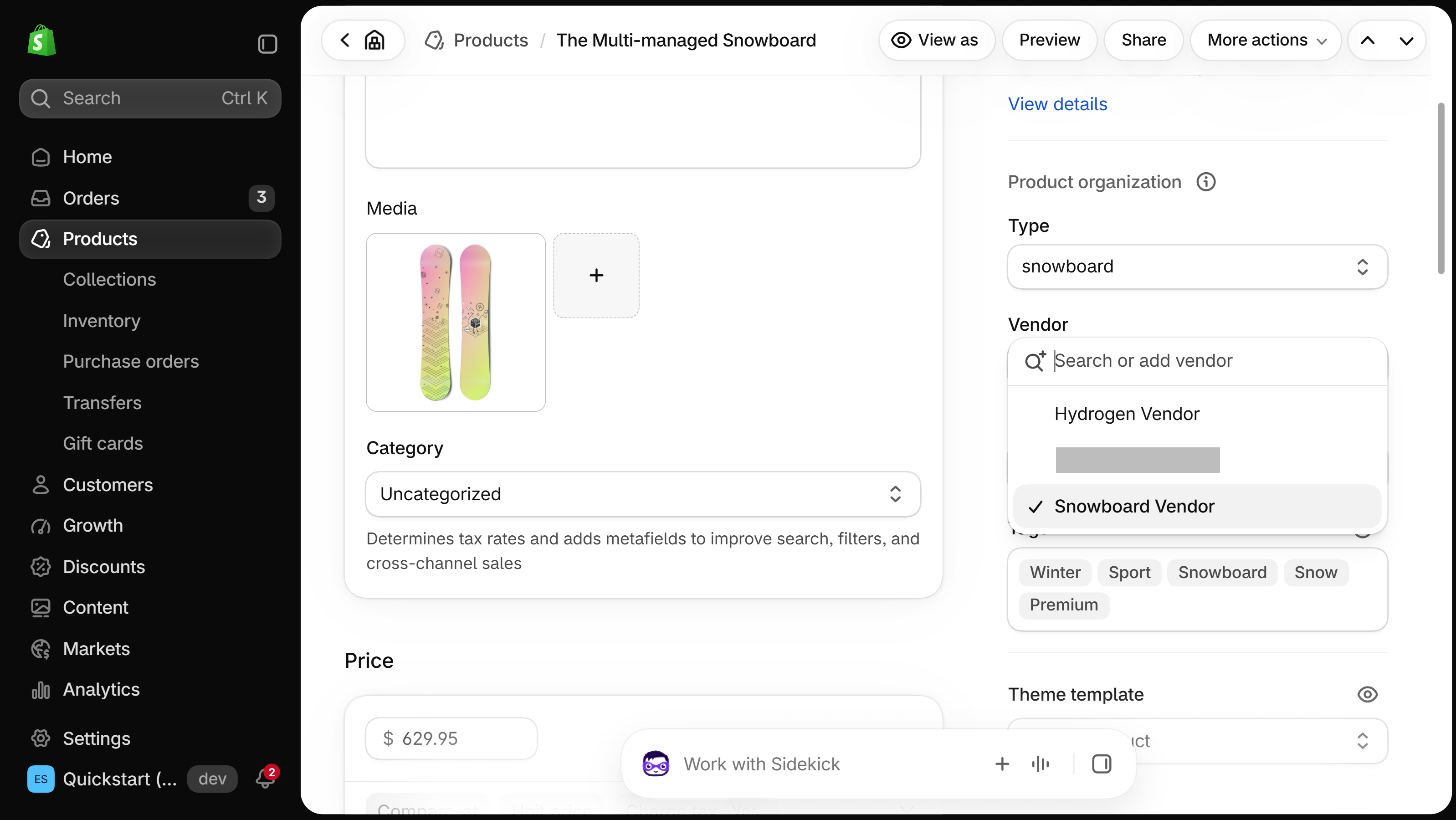Image resolution: width=1456 pixels, height=820 pixels.
Task: Expand the More actions dropdown
Action: tap(1266, 40)
